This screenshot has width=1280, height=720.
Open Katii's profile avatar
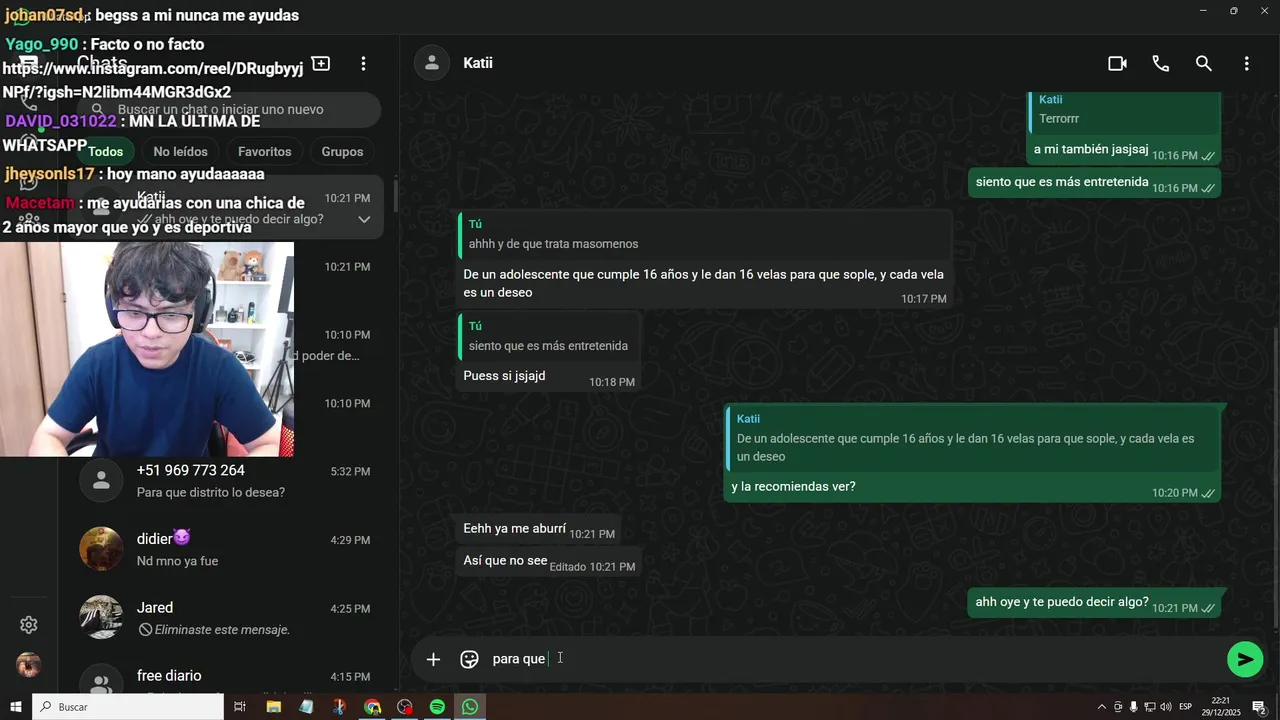[x=431, y=63]
